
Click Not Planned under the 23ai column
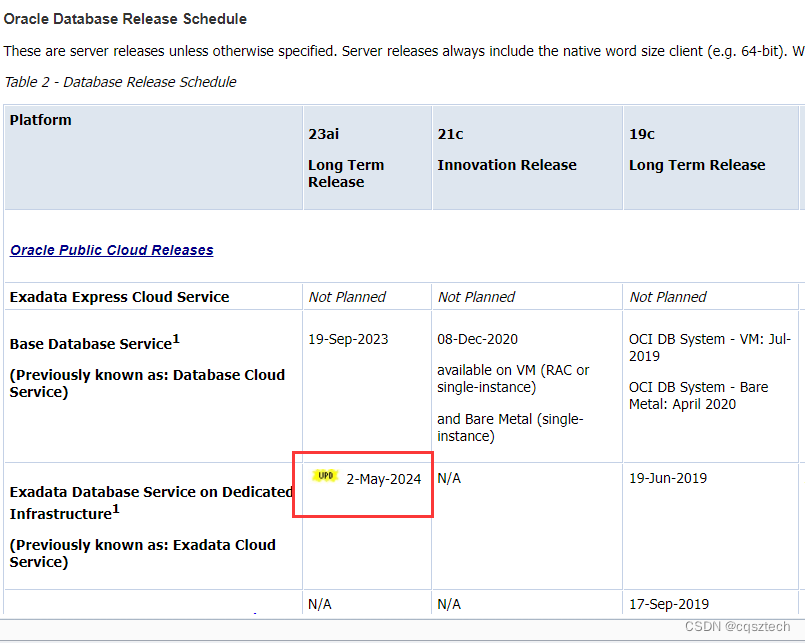tap(347, 297)
